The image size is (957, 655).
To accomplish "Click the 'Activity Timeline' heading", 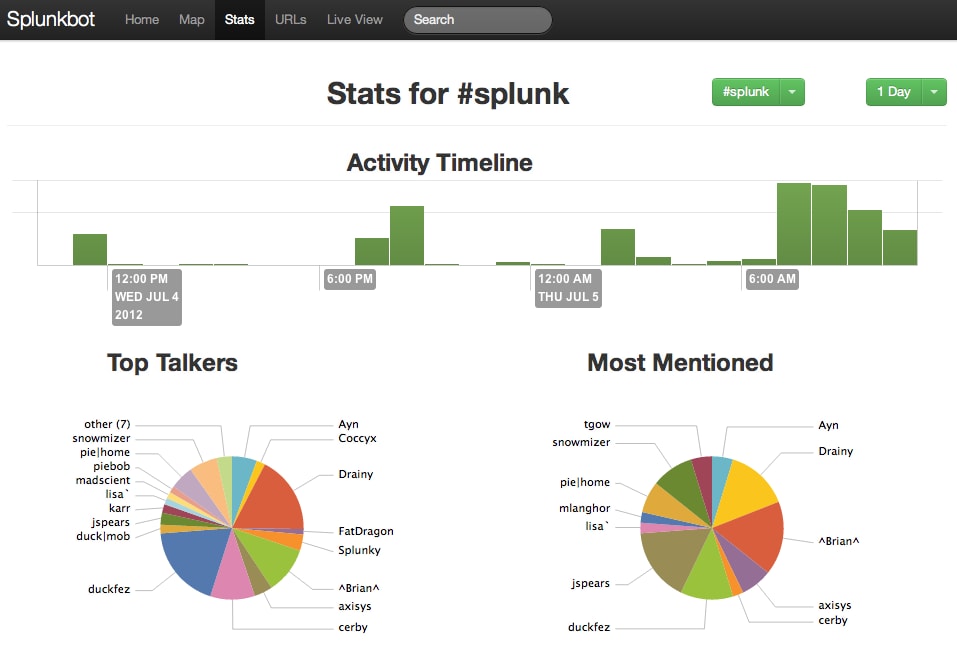I will coord(439,163).
